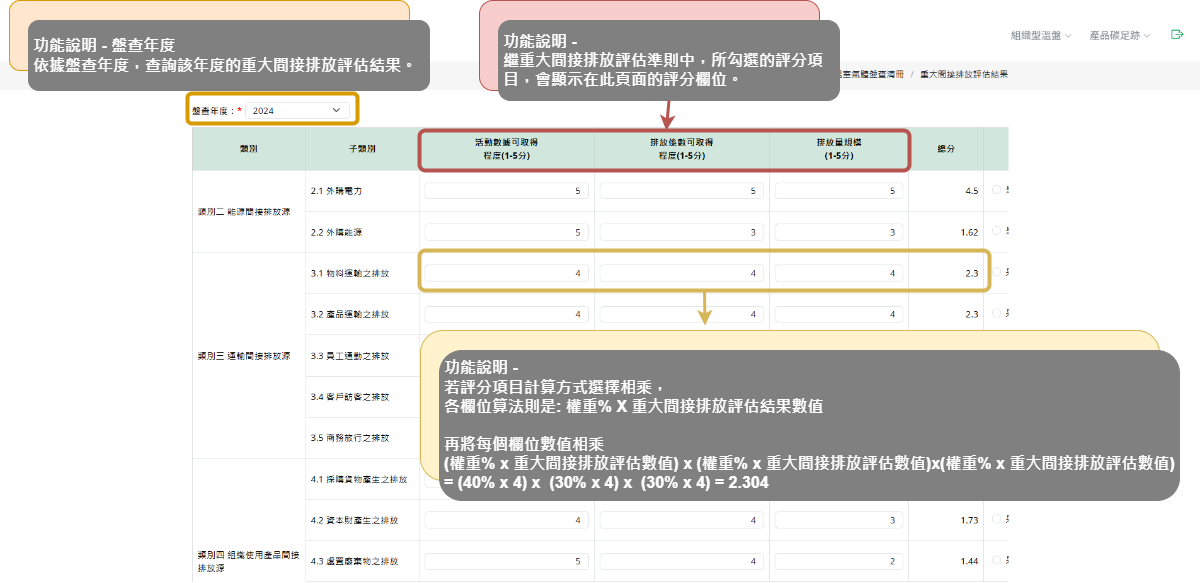Click 活動數據可取得程度 field for 3.2 產品運輸之排放
The height and width of the screenshot is (583, 1200).
tap(507, 314)
